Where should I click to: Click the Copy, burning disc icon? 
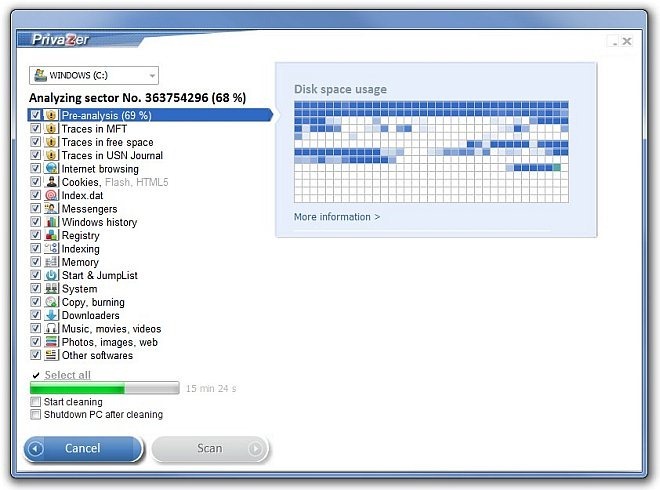point(51,302)
